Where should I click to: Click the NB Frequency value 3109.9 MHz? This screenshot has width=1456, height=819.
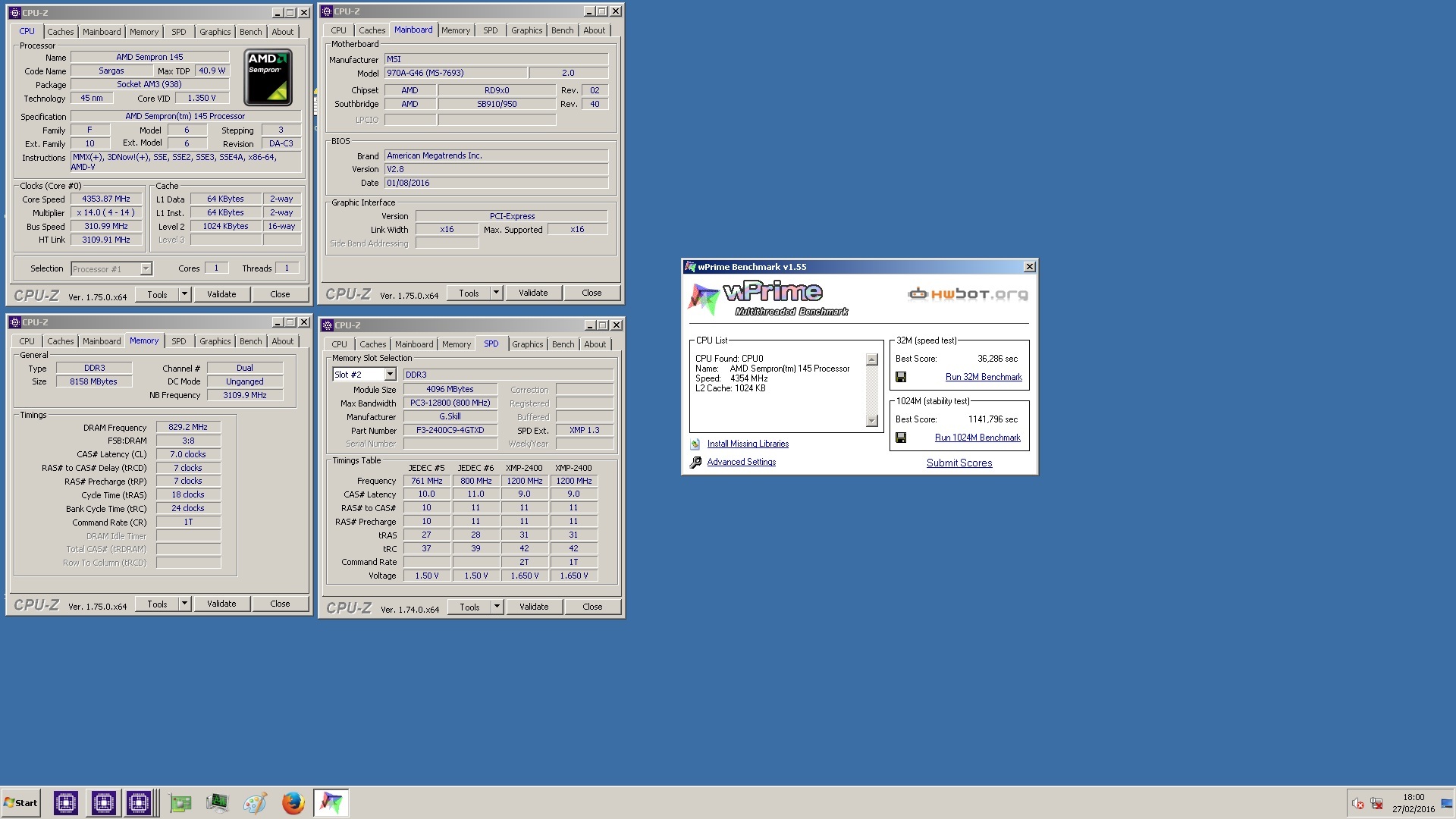click(245, 395)
